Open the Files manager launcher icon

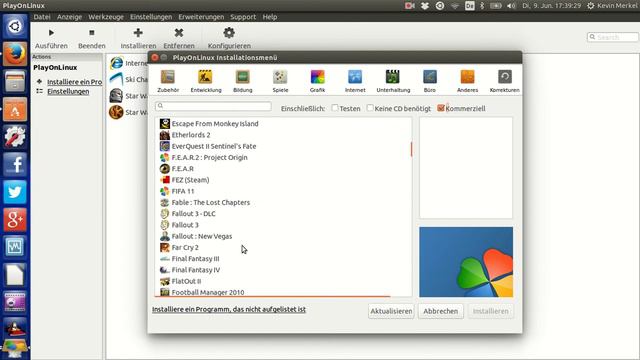pos(15,81)
